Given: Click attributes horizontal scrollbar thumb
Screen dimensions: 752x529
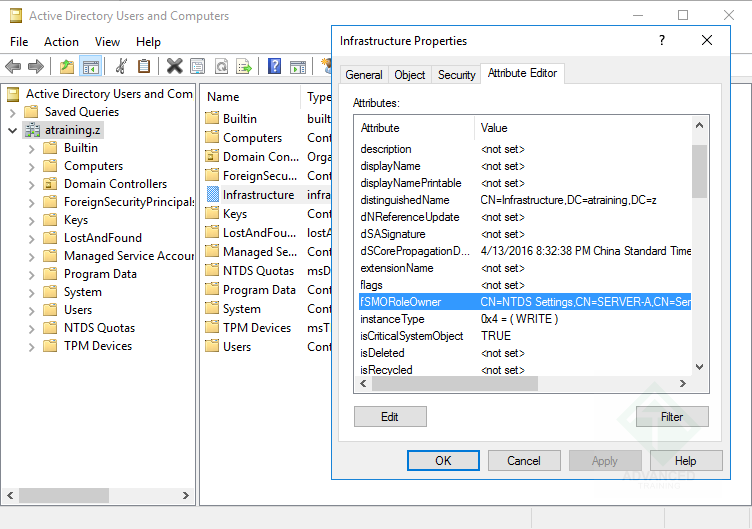Looking at the screenshot, I should (455, 383).
